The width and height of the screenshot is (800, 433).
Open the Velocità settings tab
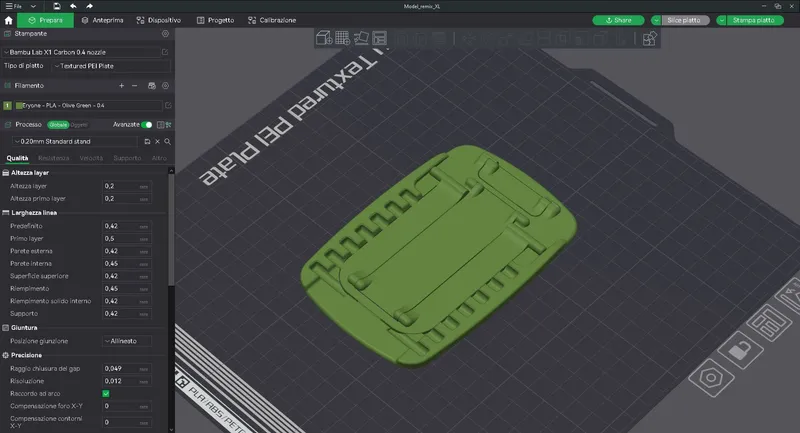(91, 158)
